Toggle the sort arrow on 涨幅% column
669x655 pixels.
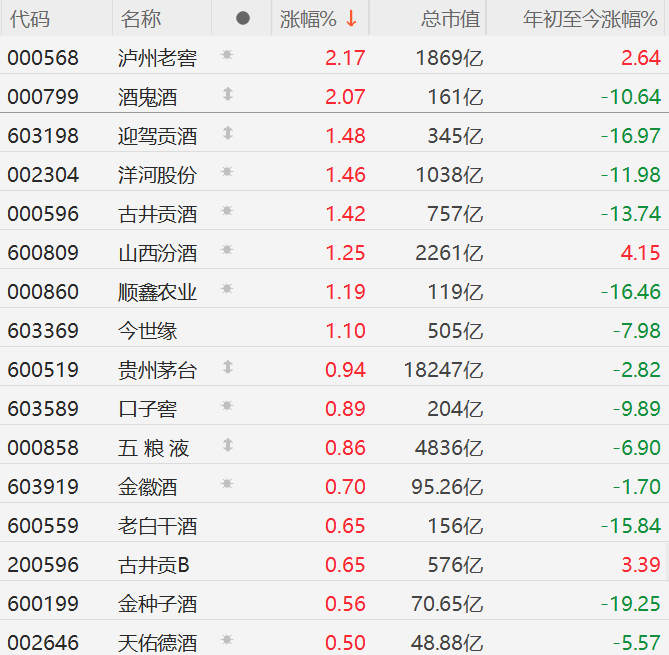pyautogui.click(x=351, y=18)
